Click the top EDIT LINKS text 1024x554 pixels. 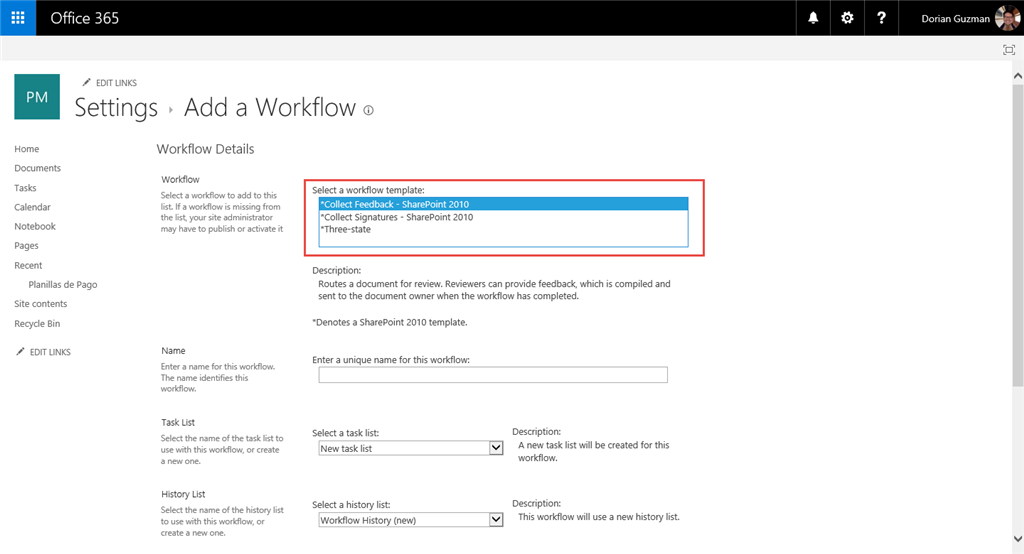[116, 83]
